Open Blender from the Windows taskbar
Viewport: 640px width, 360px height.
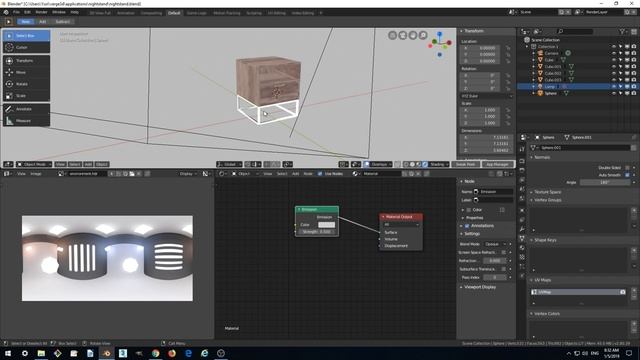107,353
